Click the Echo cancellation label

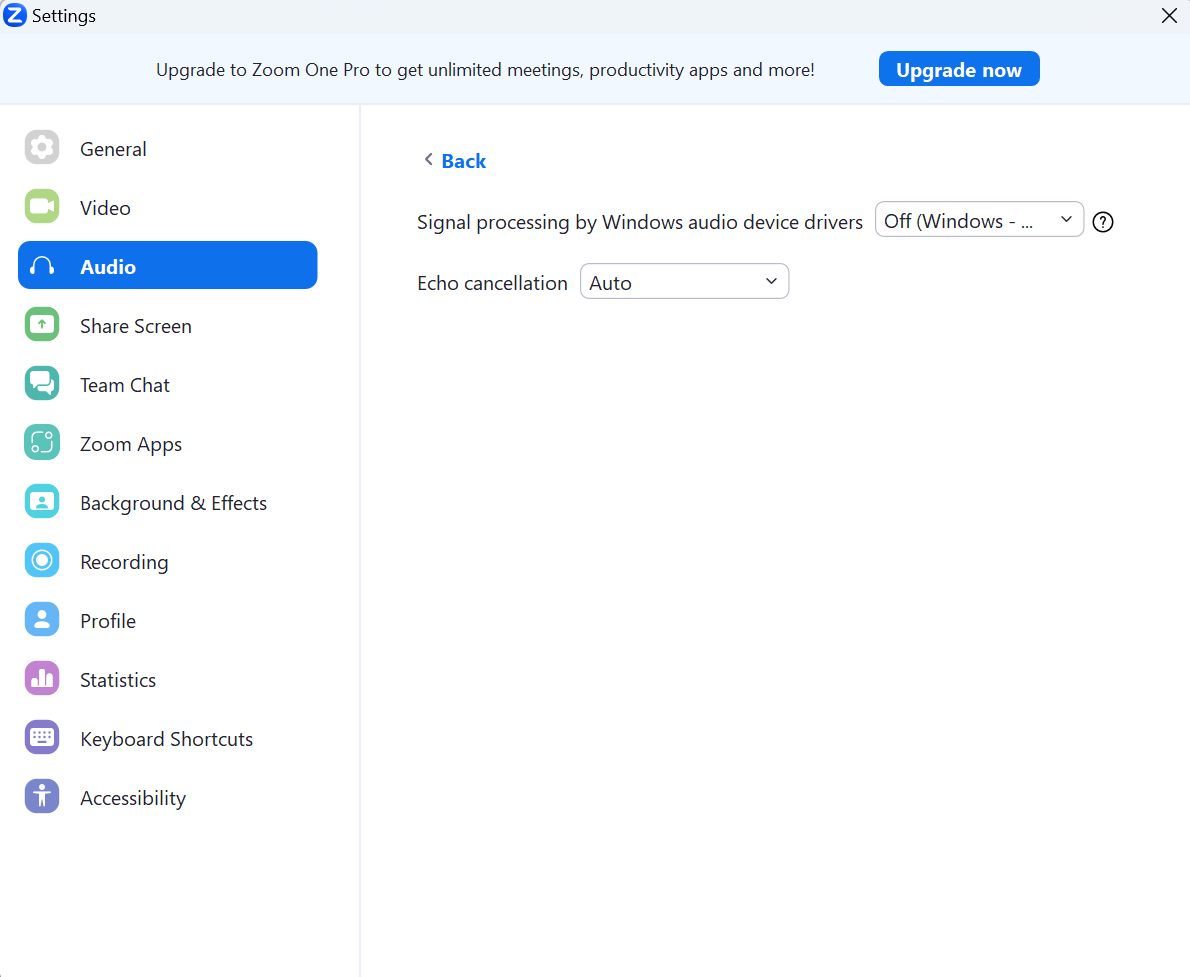pos(493,282)
